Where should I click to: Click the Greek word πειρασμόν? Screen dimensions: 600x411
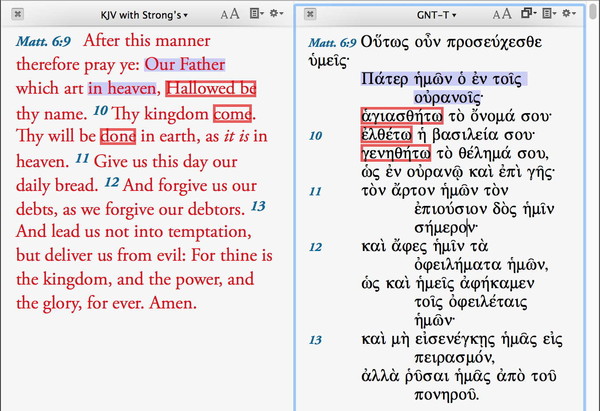coord(454,358)
